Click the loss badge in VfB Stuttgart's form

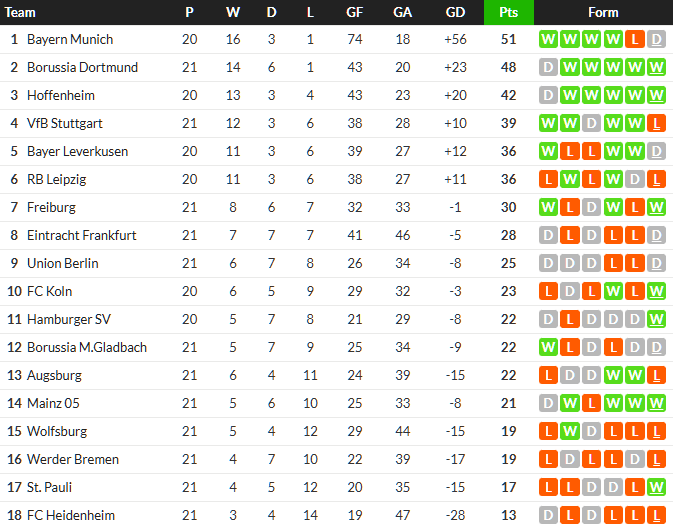click(656, 123)
